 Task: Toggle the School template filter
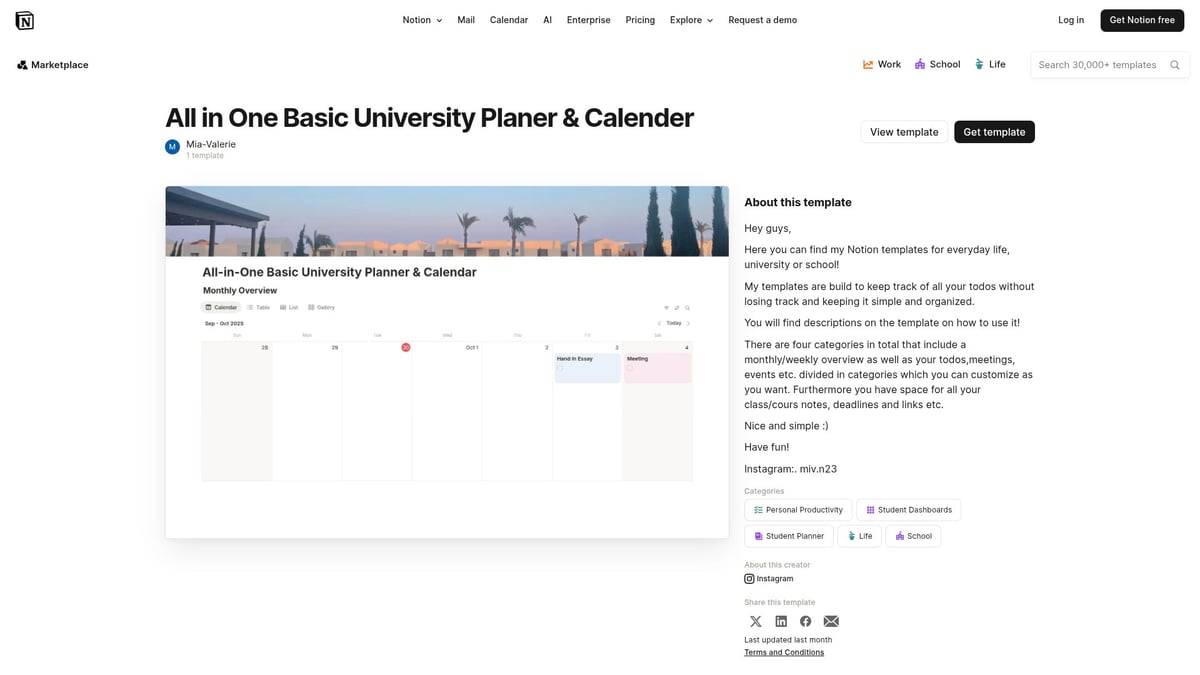pyautogui.click(x=937, y=64)
